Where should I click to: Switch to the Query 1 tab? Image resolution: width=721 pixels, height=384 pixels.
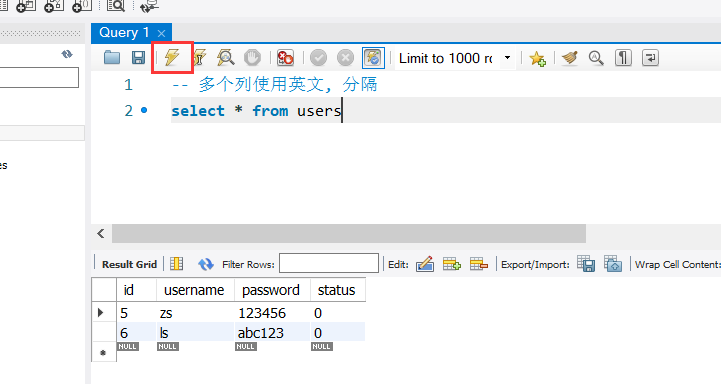point(124,33)
